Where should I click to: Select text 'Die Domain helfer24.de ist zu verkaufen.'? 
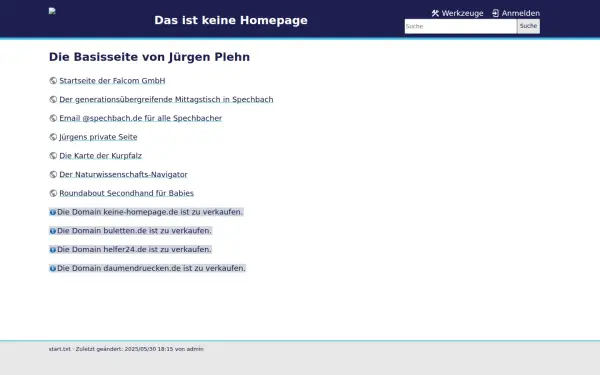coord(134,249)
